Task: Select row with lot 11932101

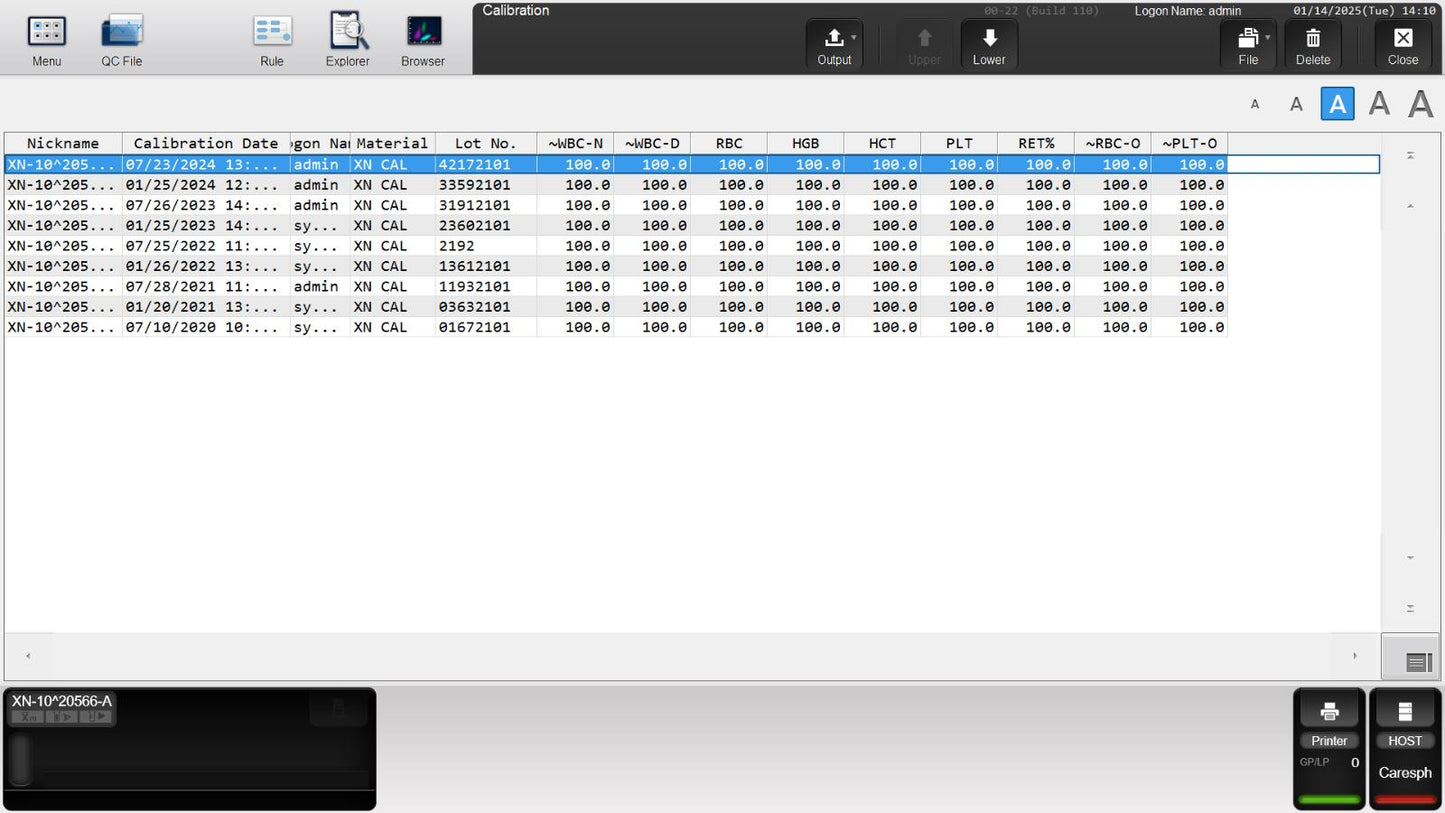Action: pos(616,286)
